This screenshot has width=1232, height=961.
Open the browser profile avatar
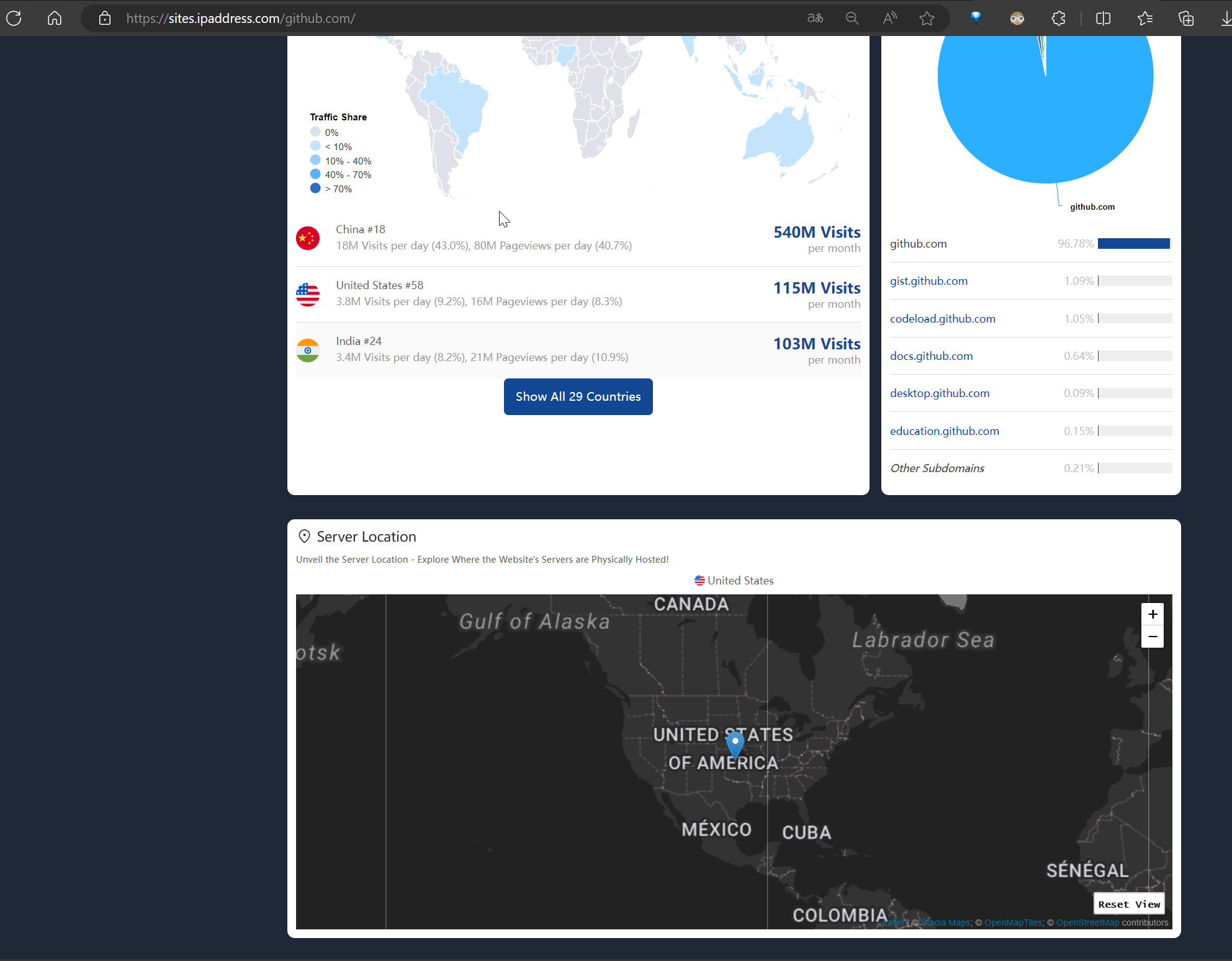(1017, 18)
